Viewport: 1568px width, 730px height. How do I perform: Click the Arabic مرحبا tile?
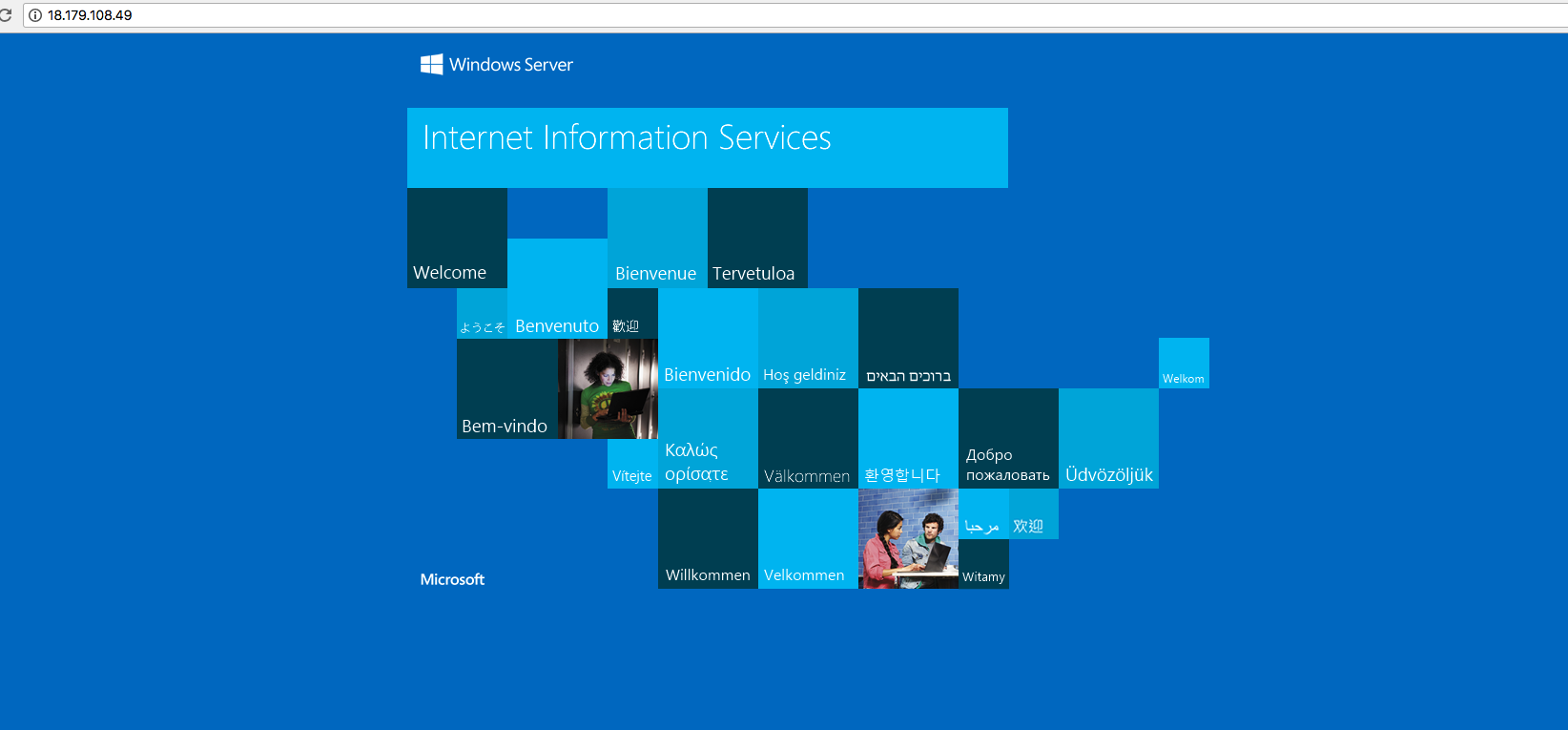coord(983,513)
